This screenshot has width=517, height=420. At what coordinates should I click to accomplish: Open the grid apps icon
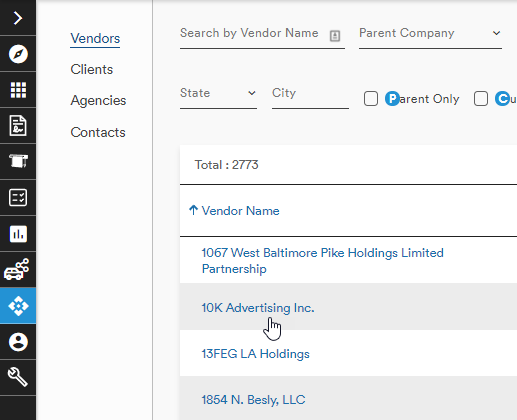pyautogui.click(x=18, y=90)
